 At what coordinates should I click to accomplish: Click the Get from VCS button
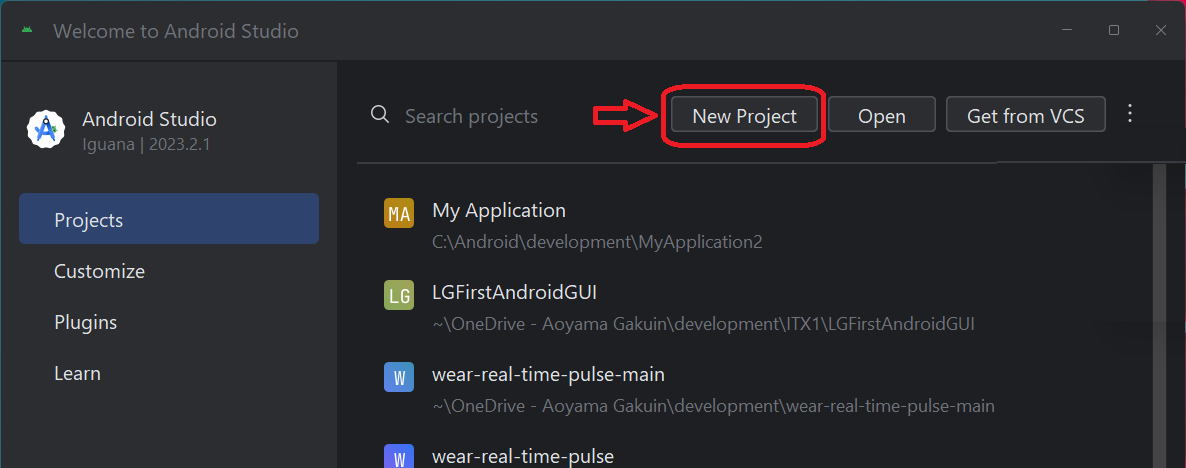click(1026, 116)
